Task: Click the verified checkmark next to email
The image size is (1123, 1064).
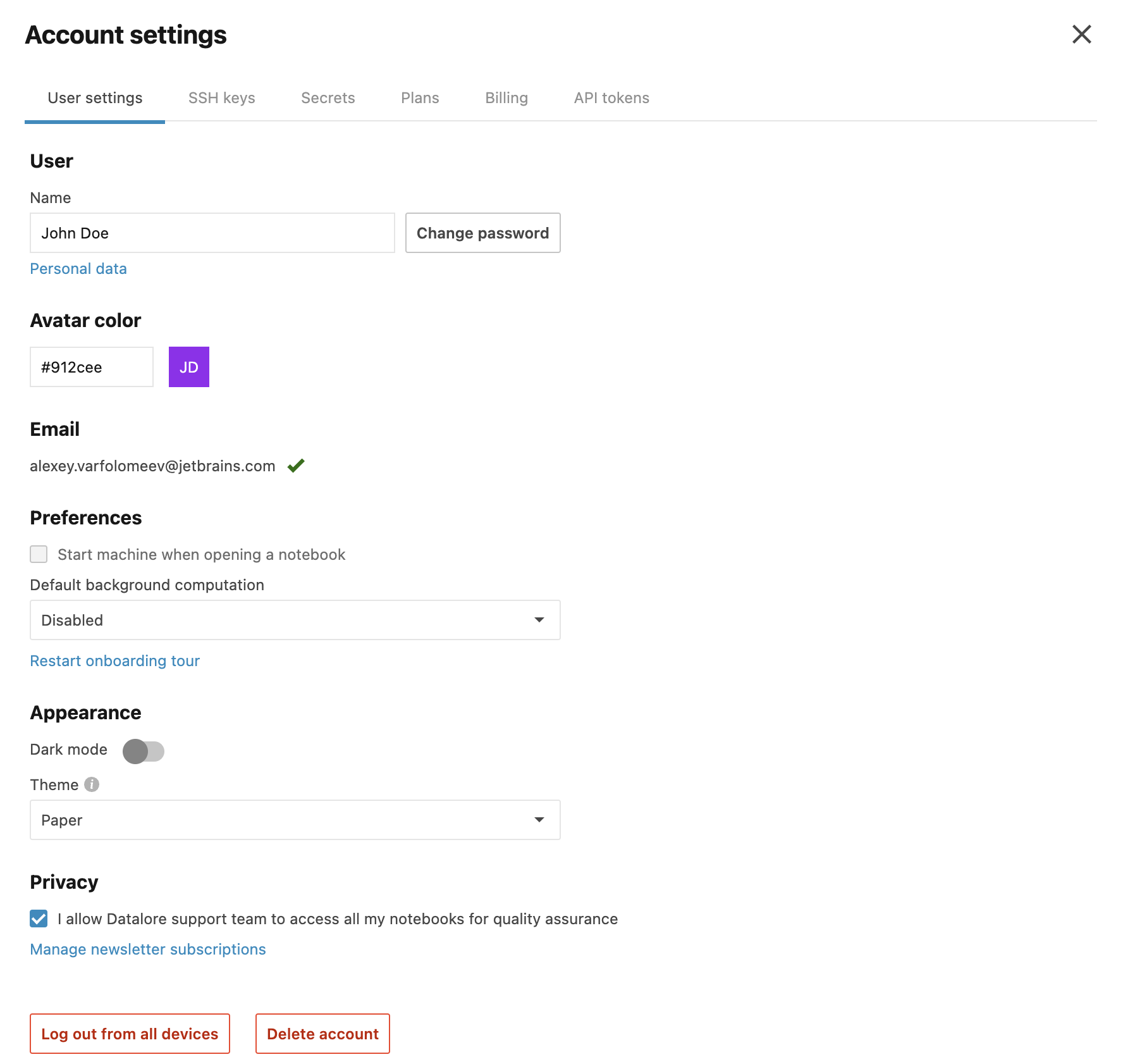Action: (296, 466)
